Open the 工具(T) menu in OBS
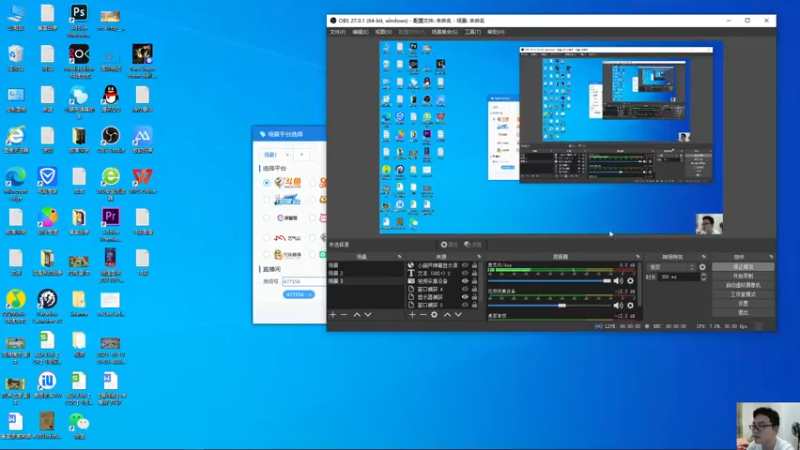This screenshot has width=800, height=450. [472, 32]
